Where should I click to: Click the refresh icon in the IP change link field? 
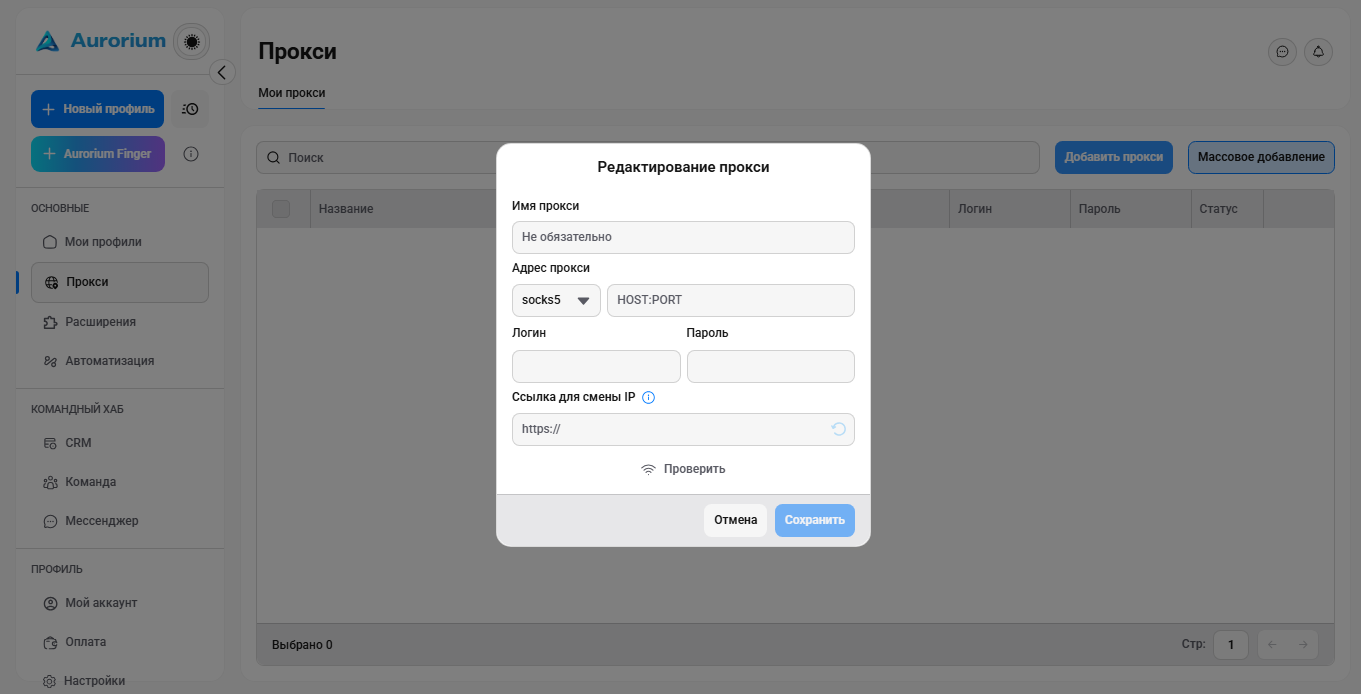click(838, 429)
